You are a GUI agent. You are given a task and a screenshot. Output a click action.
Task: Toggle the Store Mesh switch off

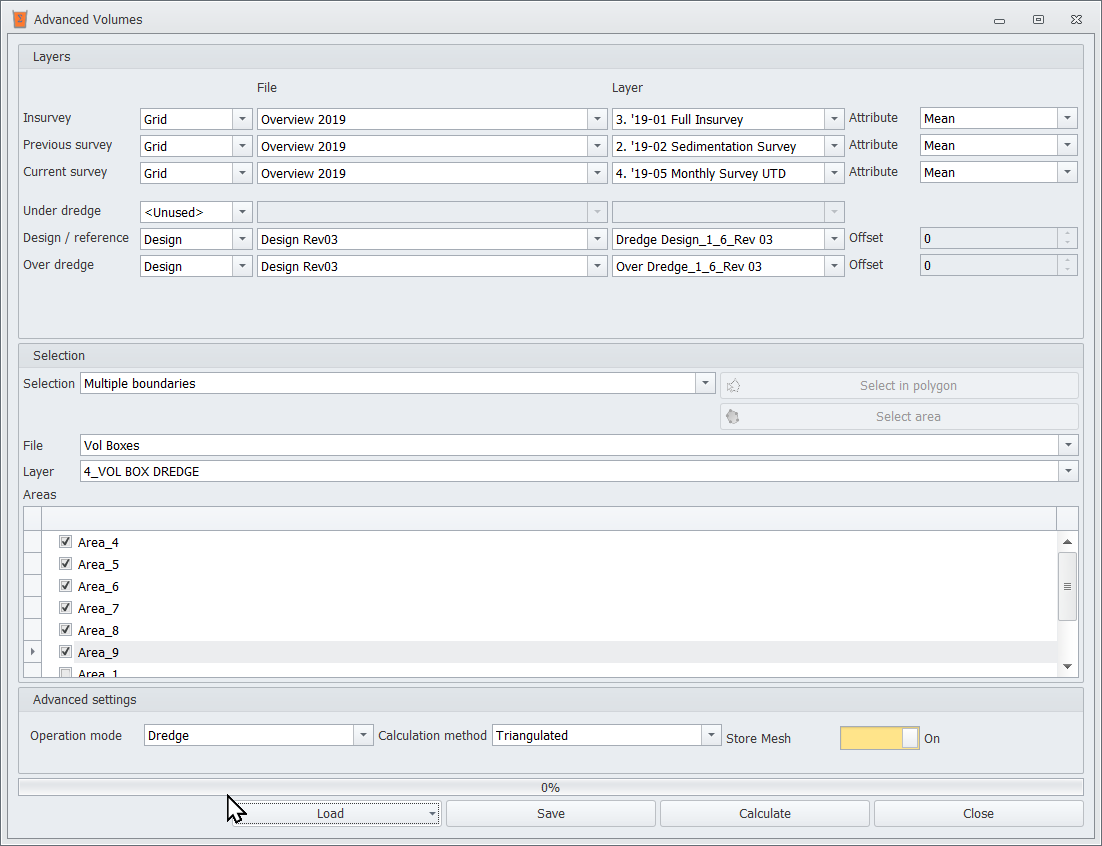879,738
